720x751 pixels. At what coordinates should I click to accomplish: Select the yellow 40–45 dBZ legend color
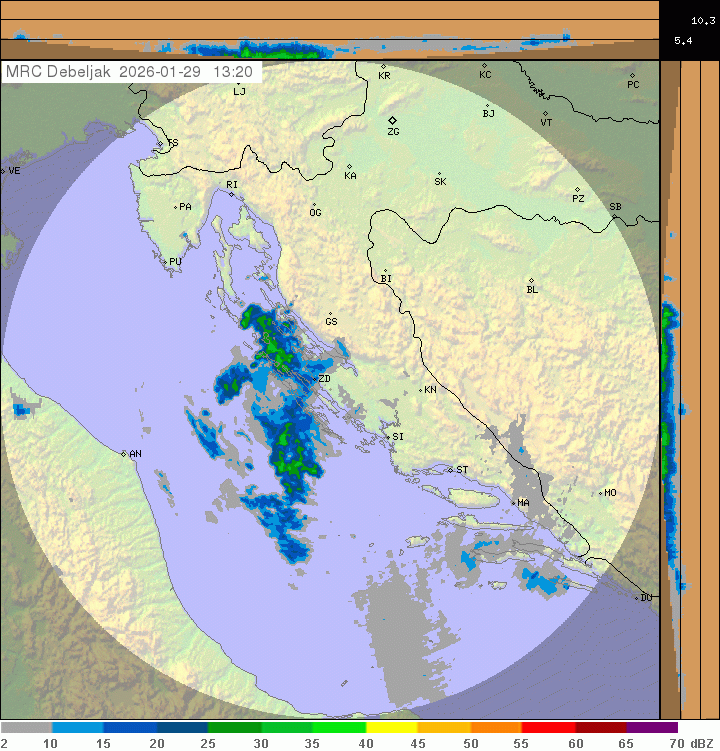click(390, 728)
